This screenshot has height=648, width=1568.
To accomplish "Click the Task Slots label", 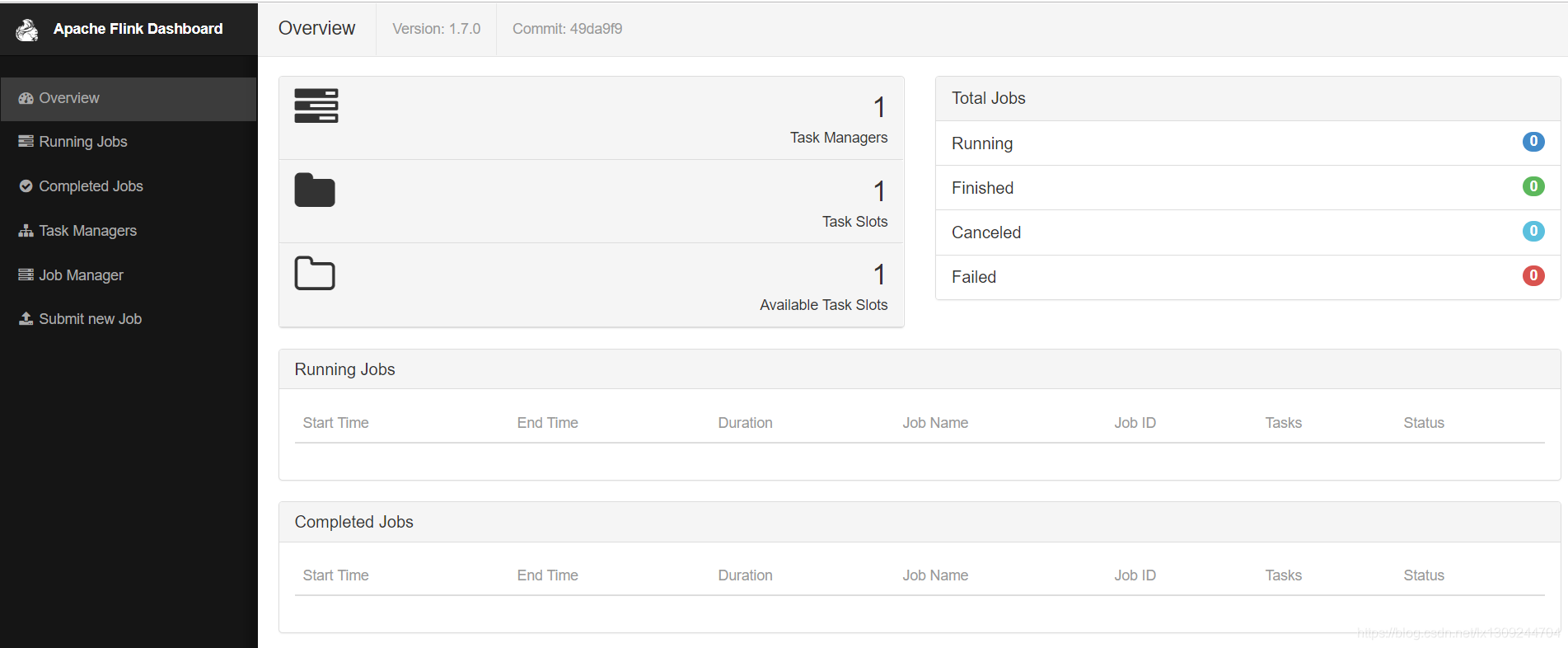I will [x=854, y=222].
